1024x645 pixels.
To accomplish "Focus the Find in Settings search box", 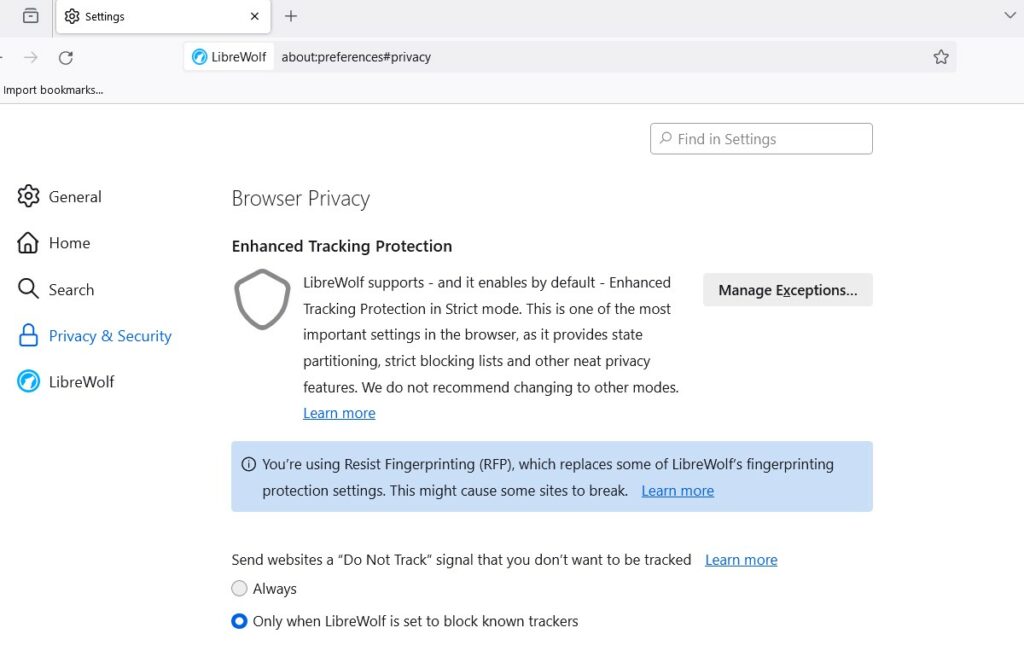I will (x=761, y=139).
